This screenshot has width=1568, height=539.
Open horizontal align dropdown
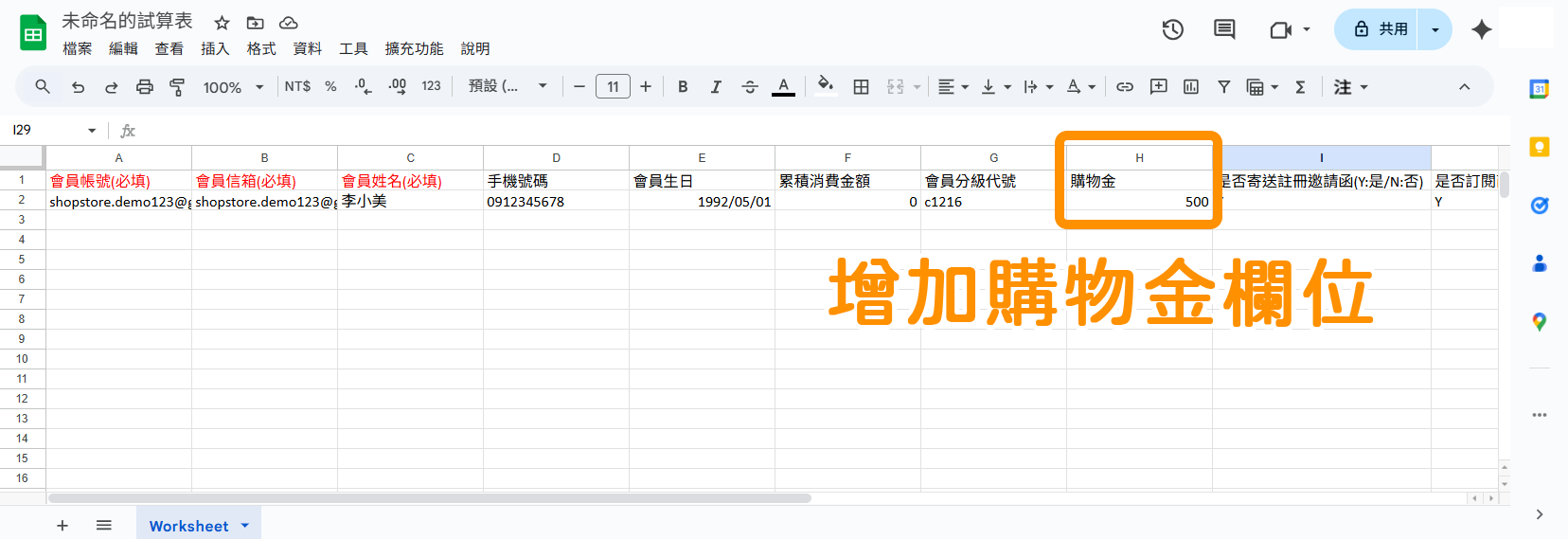tap(953, 87)
